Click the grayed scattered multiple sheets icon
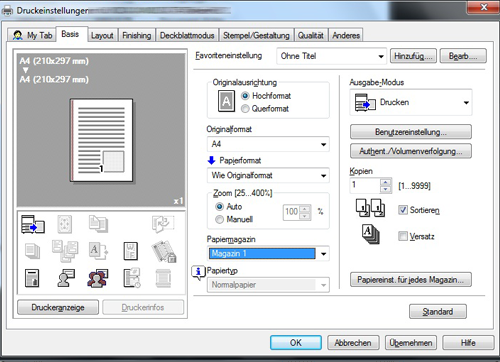The image size is (500, 362). click(x=65, y=251)
